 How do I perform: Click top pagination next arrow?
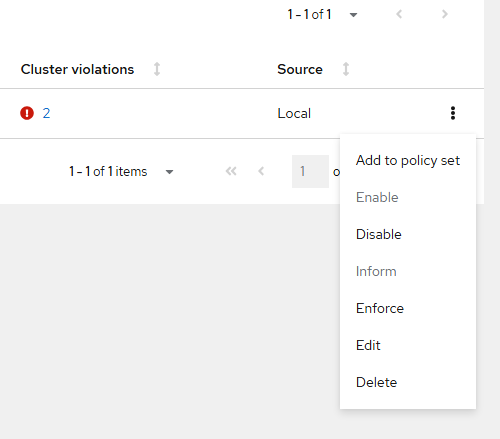(444, 14)
